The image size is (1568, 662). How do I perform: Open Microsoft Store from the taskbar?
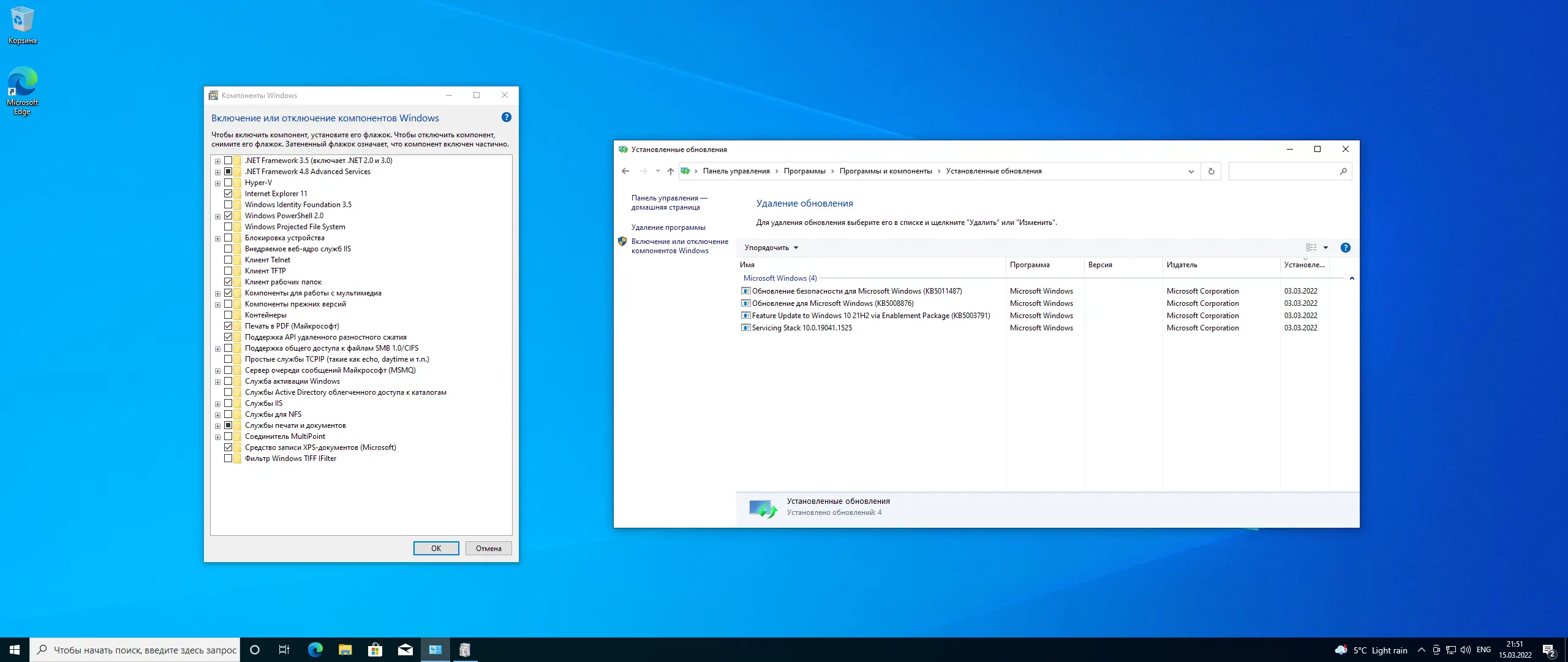[x=375, y=650]
